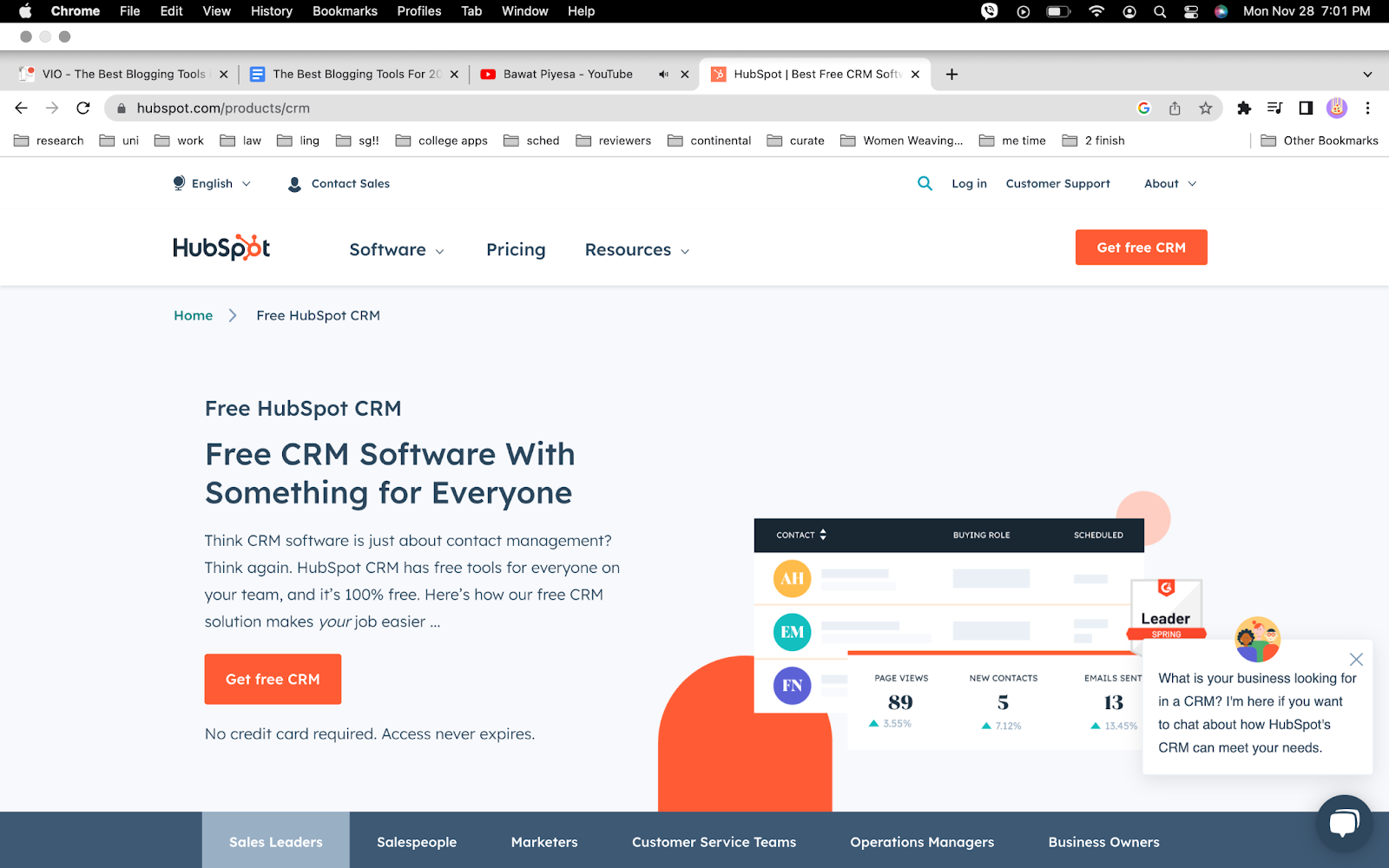Click the Home breadcrumb link
Screen dimensions: 1389x868
click(x=193, y=315)
